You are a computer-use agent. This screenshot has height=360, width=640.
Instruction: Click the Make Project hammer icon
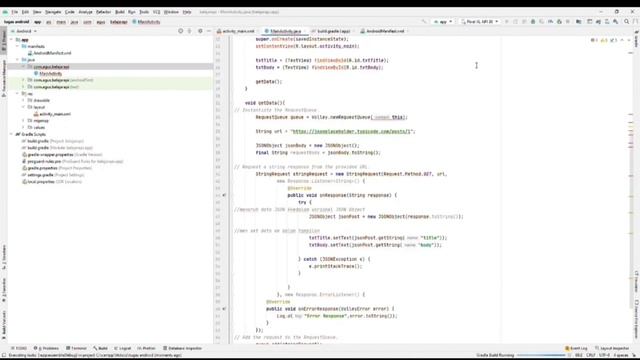(x=424, y=22)
